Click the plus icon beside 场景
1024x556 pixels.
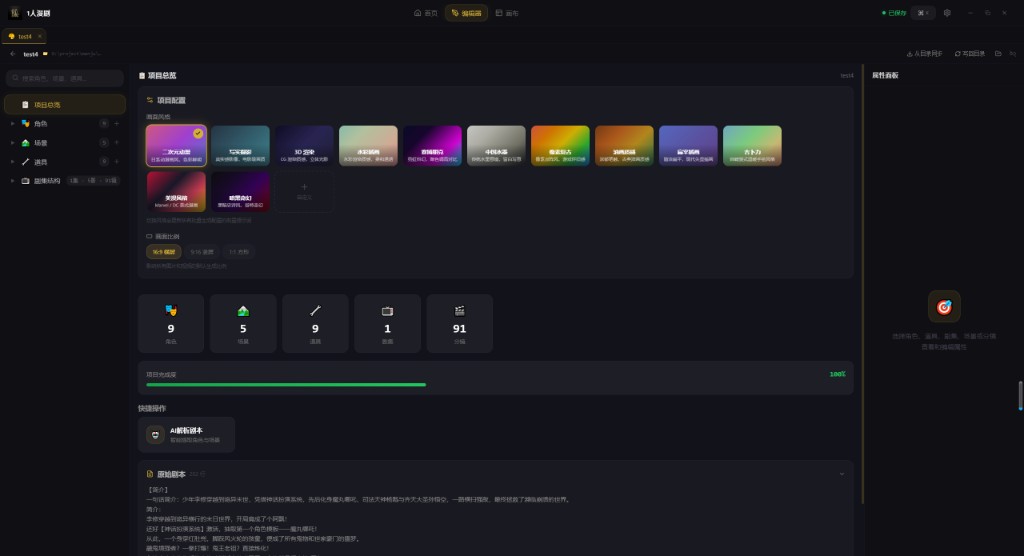pos(117,143)
